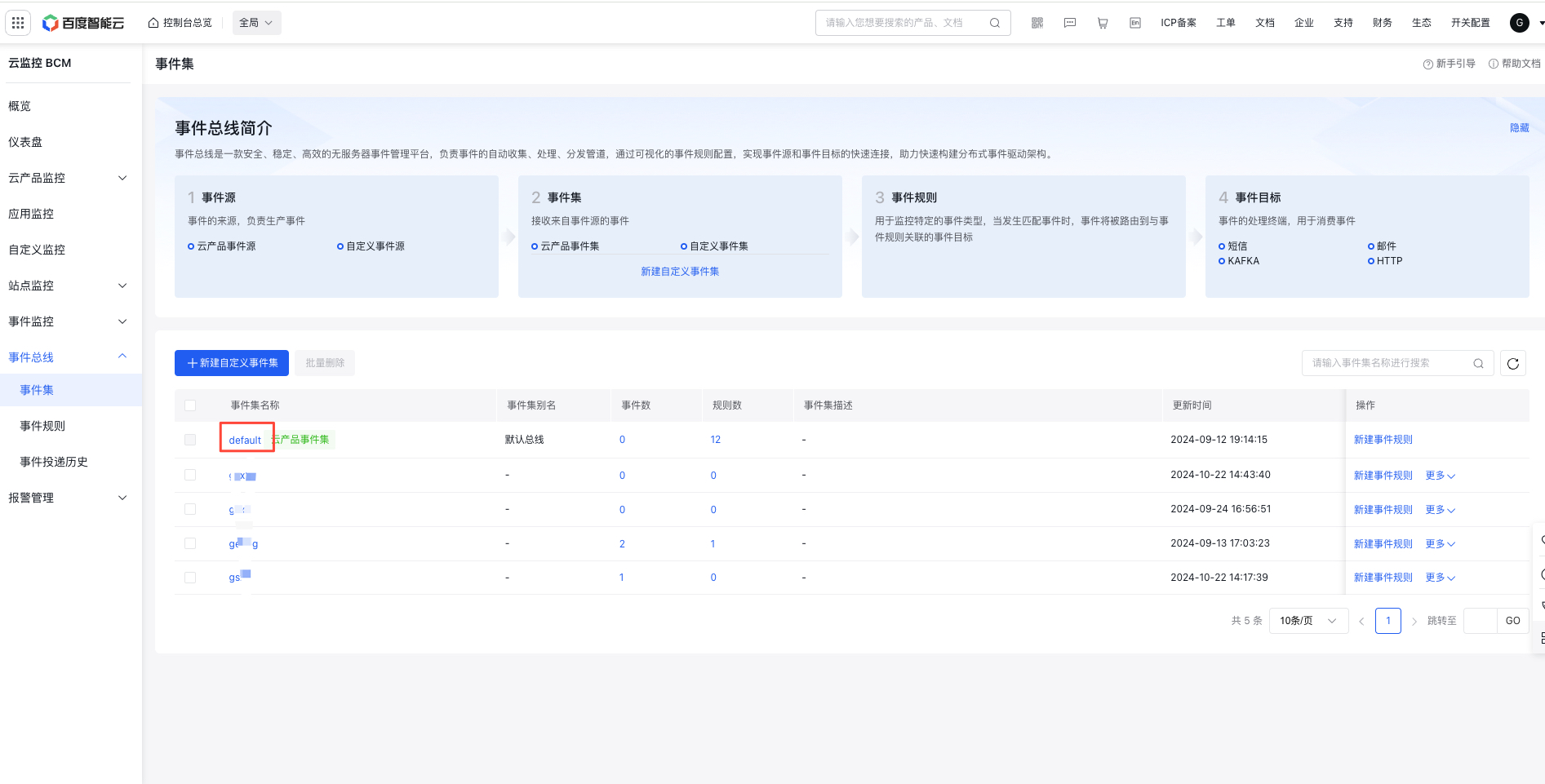Tick checkbox for the 2024-10-22 14:17:39 row
1545x784 pixels.
pyautogui.click(x=190, y=578)
